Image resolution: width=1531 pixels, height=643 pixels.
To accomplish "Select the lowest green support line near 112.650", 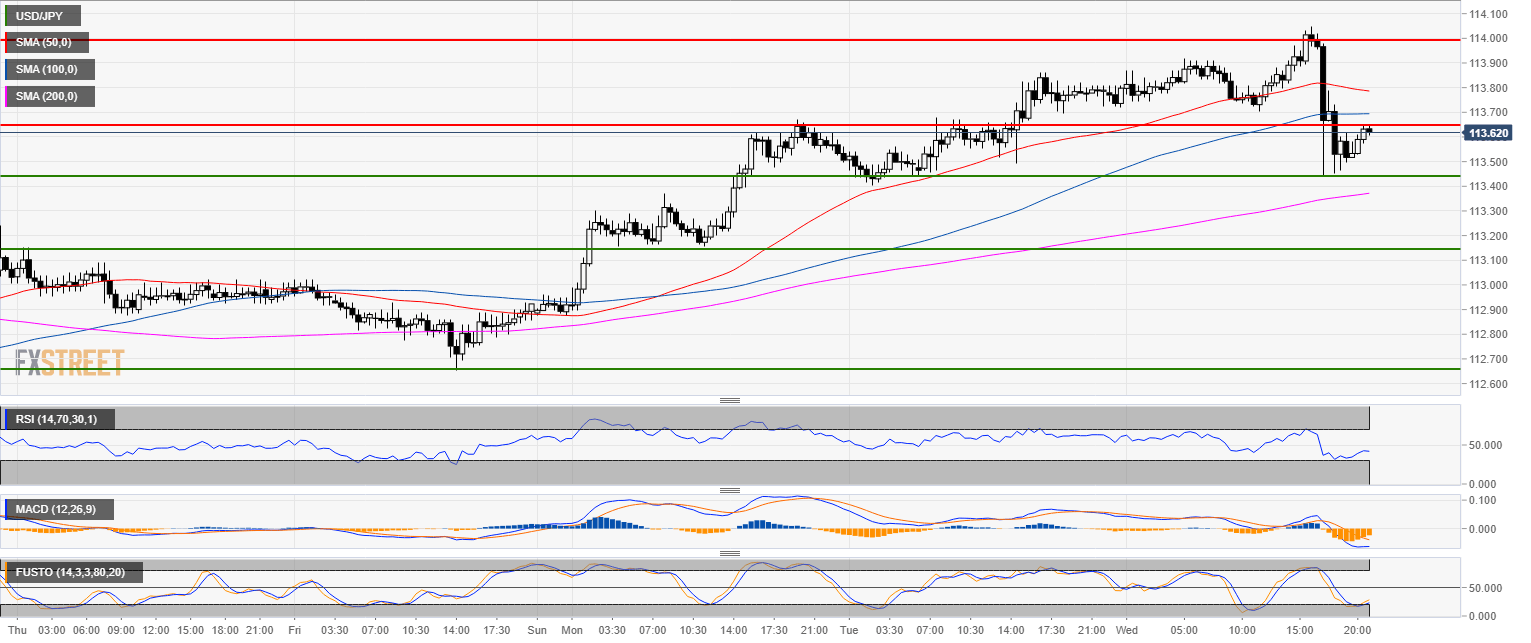I will point(700,369).
